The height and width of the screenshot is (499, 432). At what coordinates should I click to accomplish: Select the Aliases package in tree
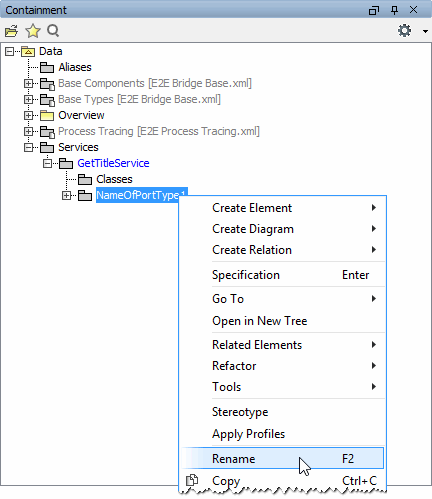coord(75,67)
